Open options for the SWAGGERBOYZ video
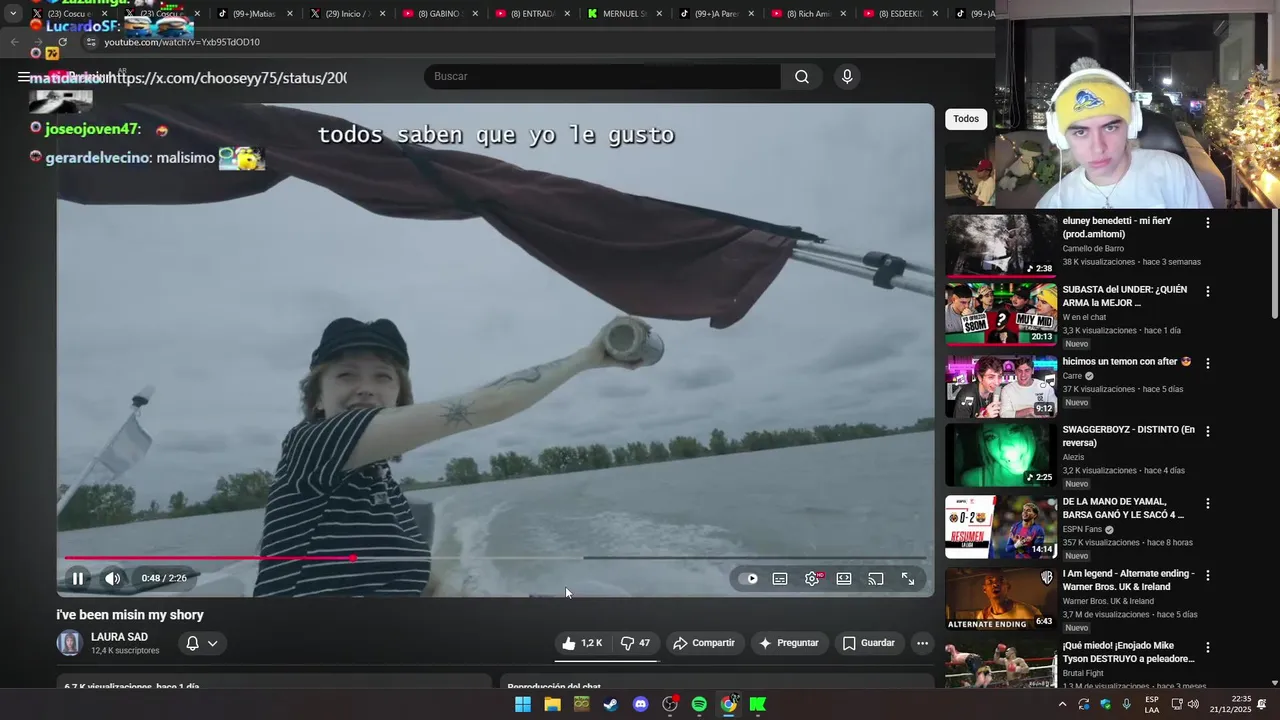Screen dimensions: 1280x720 coord(1207,432)
